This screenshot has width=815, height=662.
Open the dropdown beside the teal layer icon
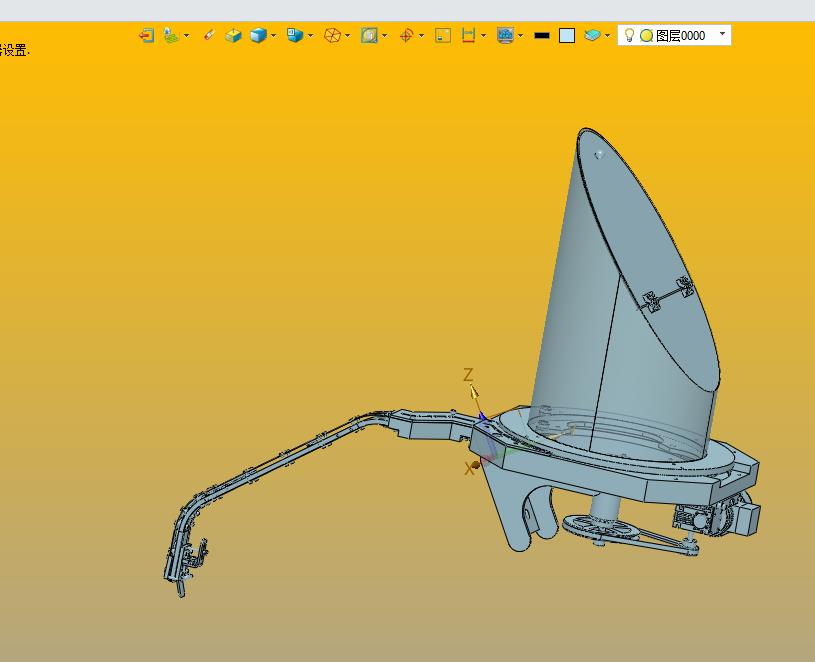click(x=608, y=36)
